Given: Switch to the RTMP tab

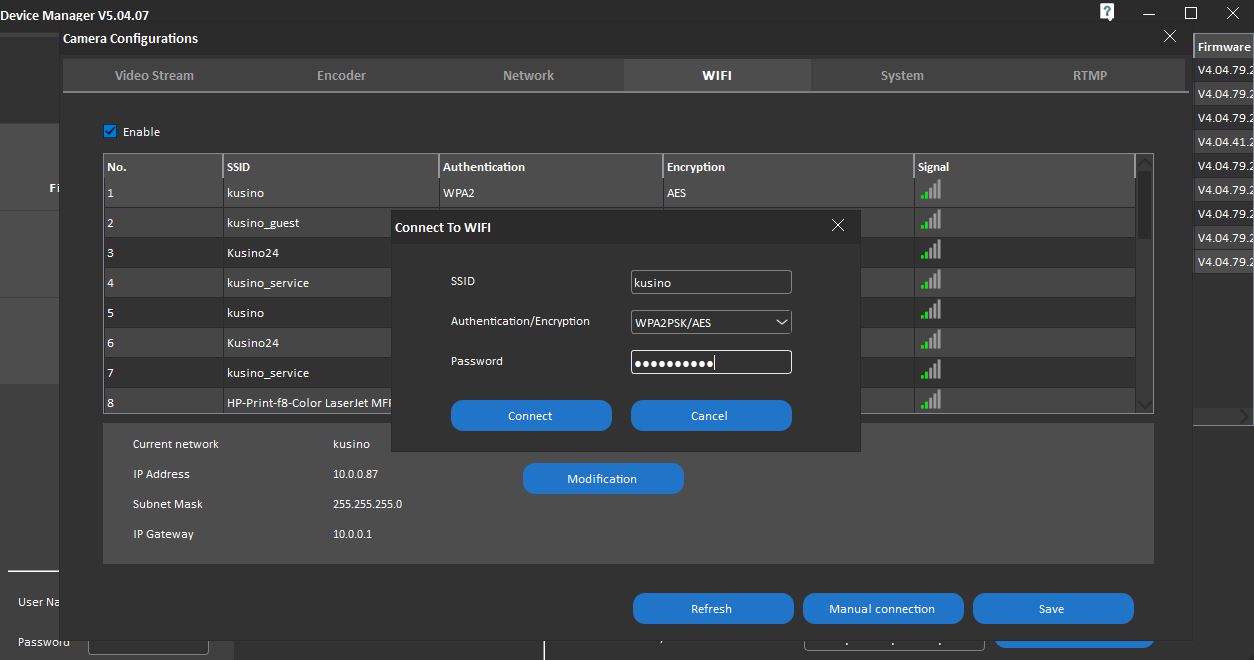Looking at the screenshot, I should 1090,75.
